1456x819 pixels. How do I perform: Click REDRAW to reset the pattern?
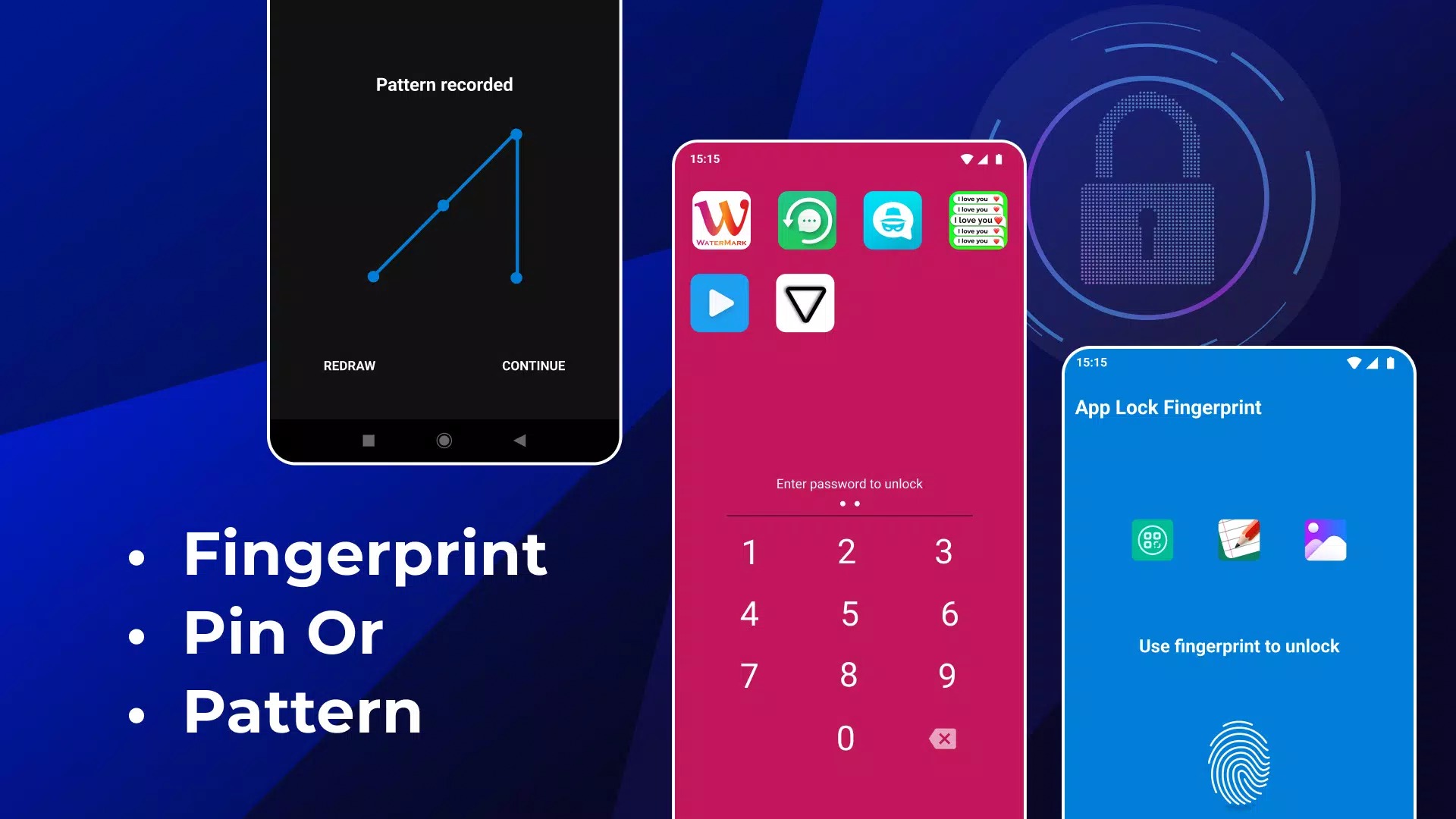[349, 365]
